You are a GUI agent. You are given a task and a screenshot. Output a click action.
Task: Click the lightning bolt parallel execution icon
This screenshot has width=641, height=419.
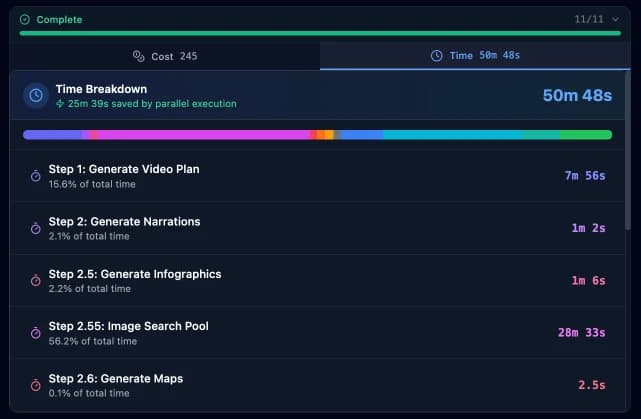pos(60,104)
